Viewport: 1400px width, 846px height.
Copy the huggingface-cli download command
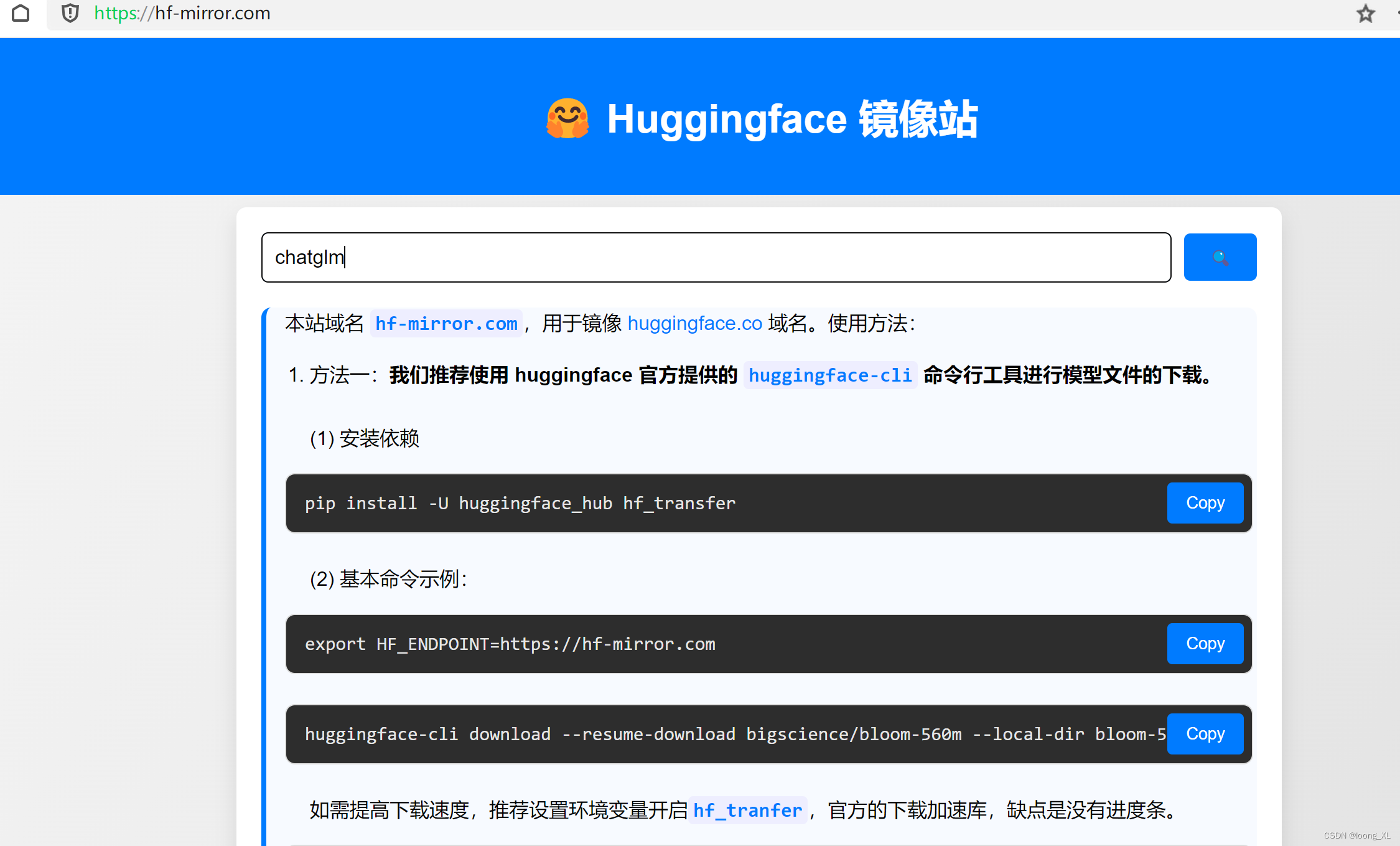tap(1204, 733)
